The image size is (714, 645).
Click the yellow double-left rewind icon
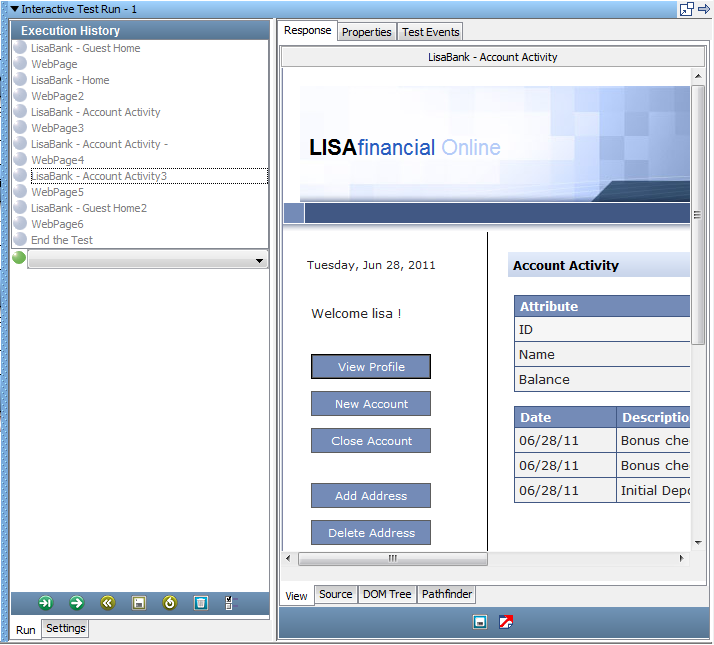click(x=107, y=603)
